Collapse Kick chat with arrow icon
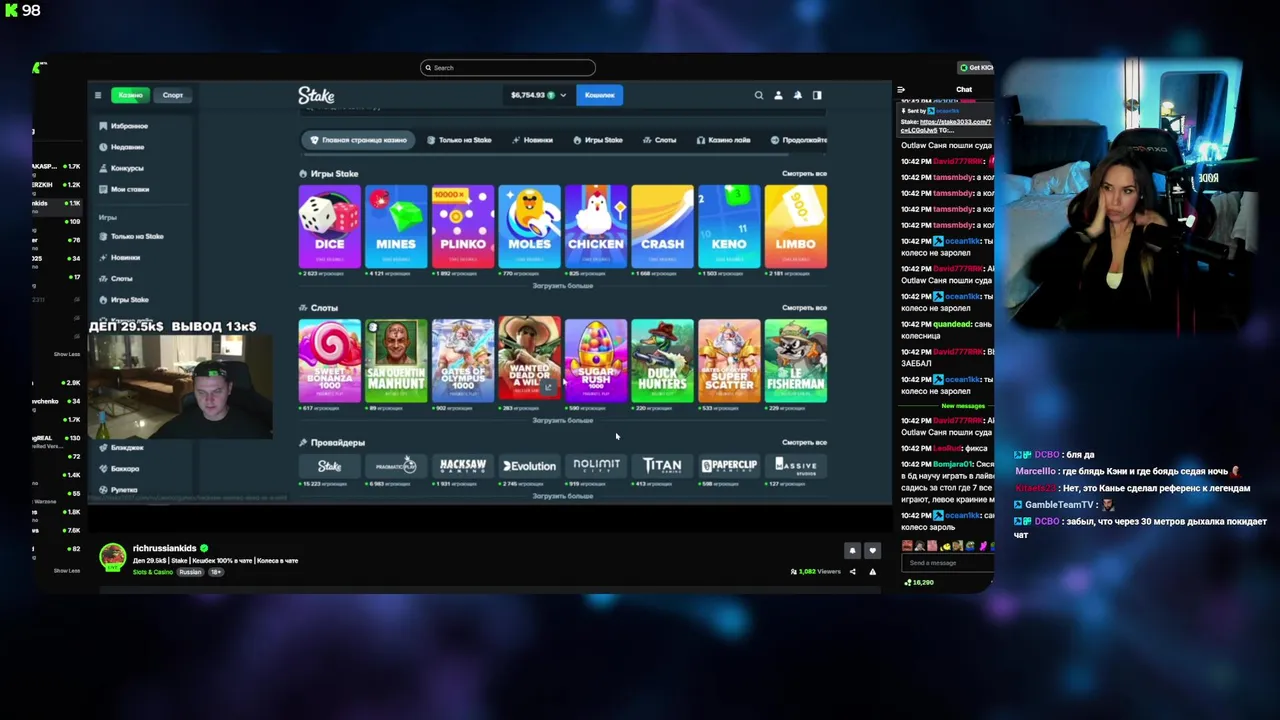1280x720 pixels. 901,90
